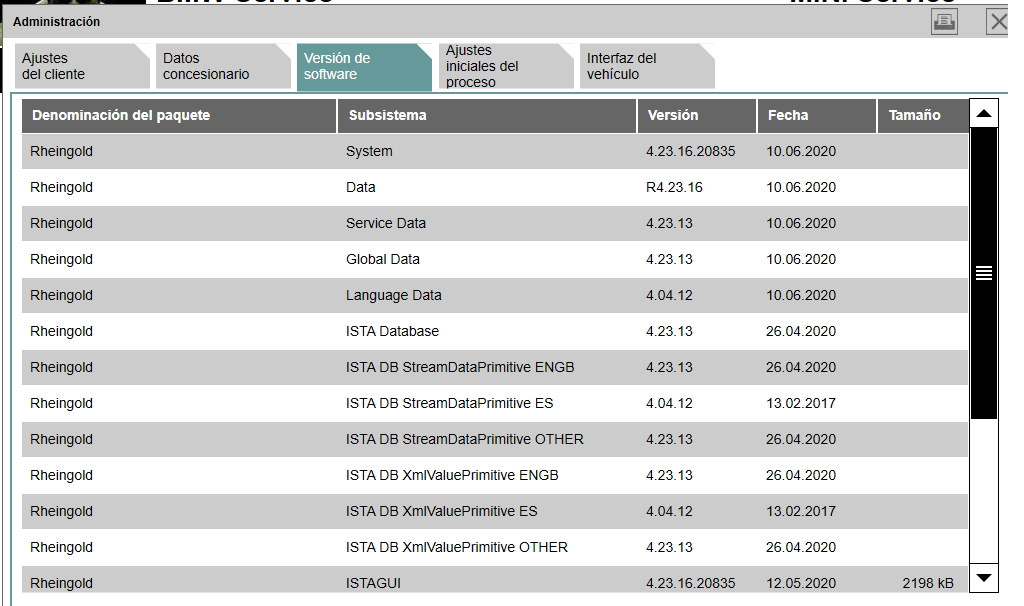The image size is (1024, 606).
Task: Click Denominación del paquete column header
Action: 179,116
